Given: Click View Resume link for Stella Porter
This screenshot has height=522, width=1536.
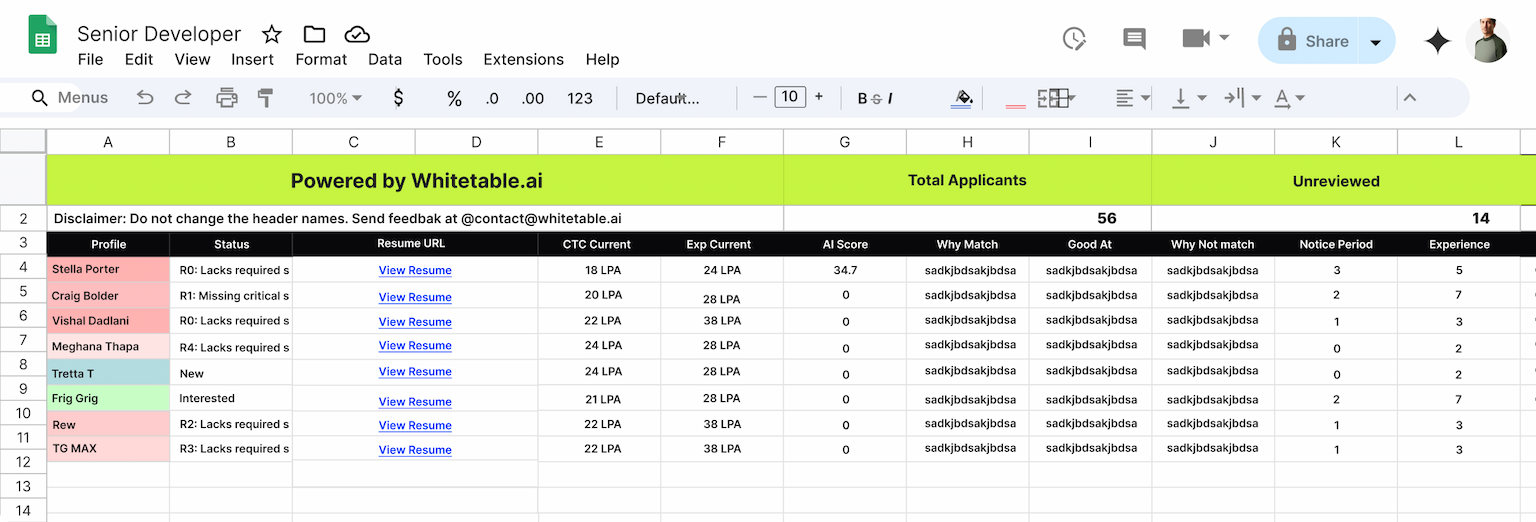Looking at the screenshot, I should (415, 270).
